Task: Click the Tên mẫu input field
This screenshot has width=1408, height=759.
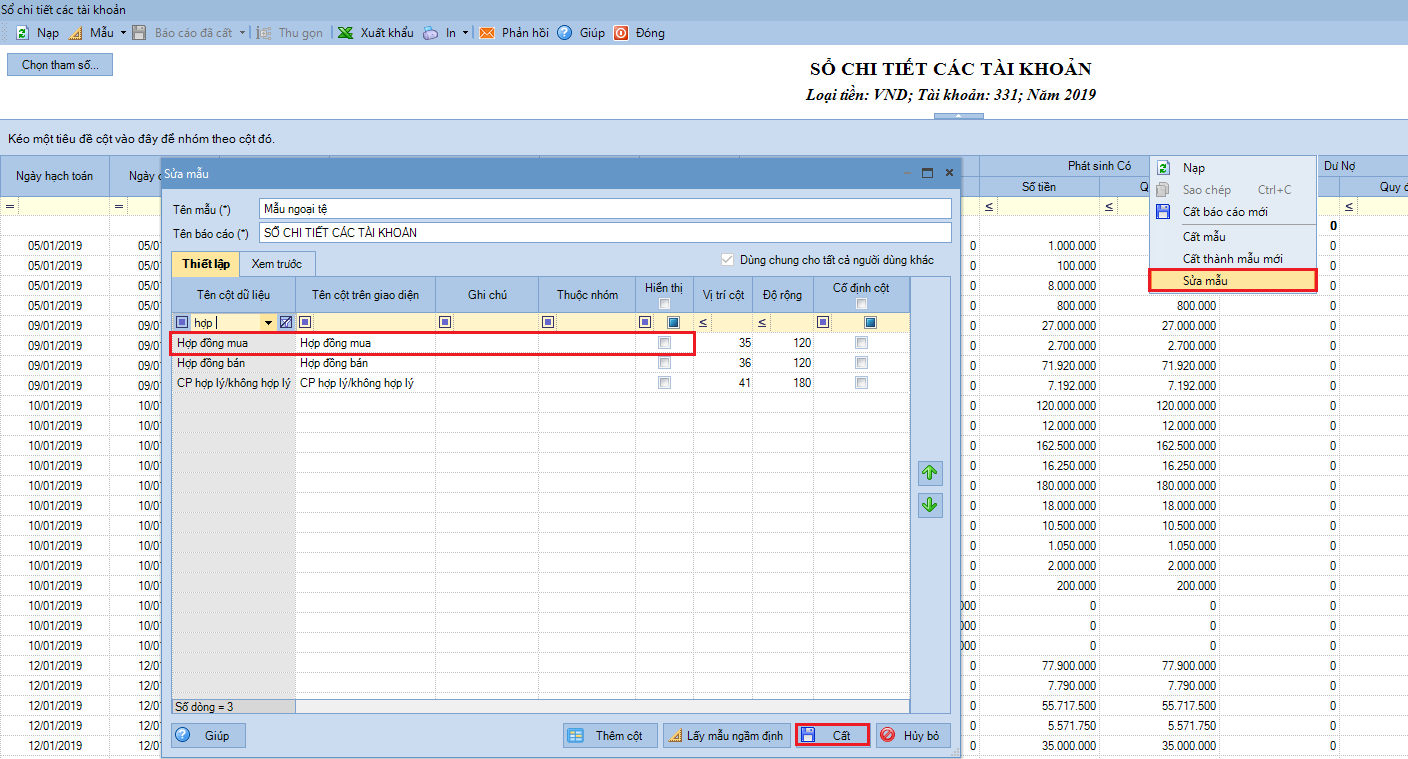Action: (x=604, y=208)
